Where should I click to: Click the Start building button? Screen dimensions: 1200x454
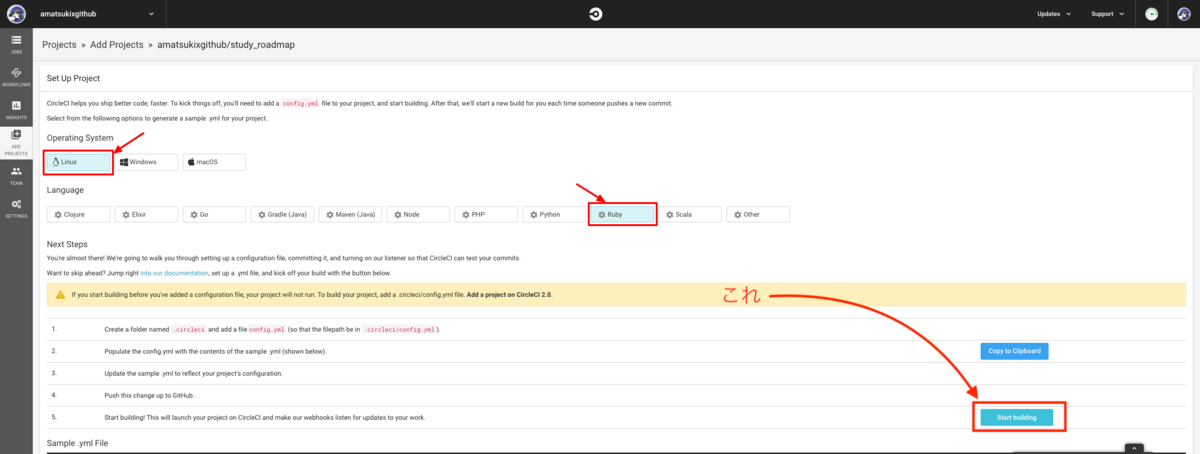(1016, 417)
